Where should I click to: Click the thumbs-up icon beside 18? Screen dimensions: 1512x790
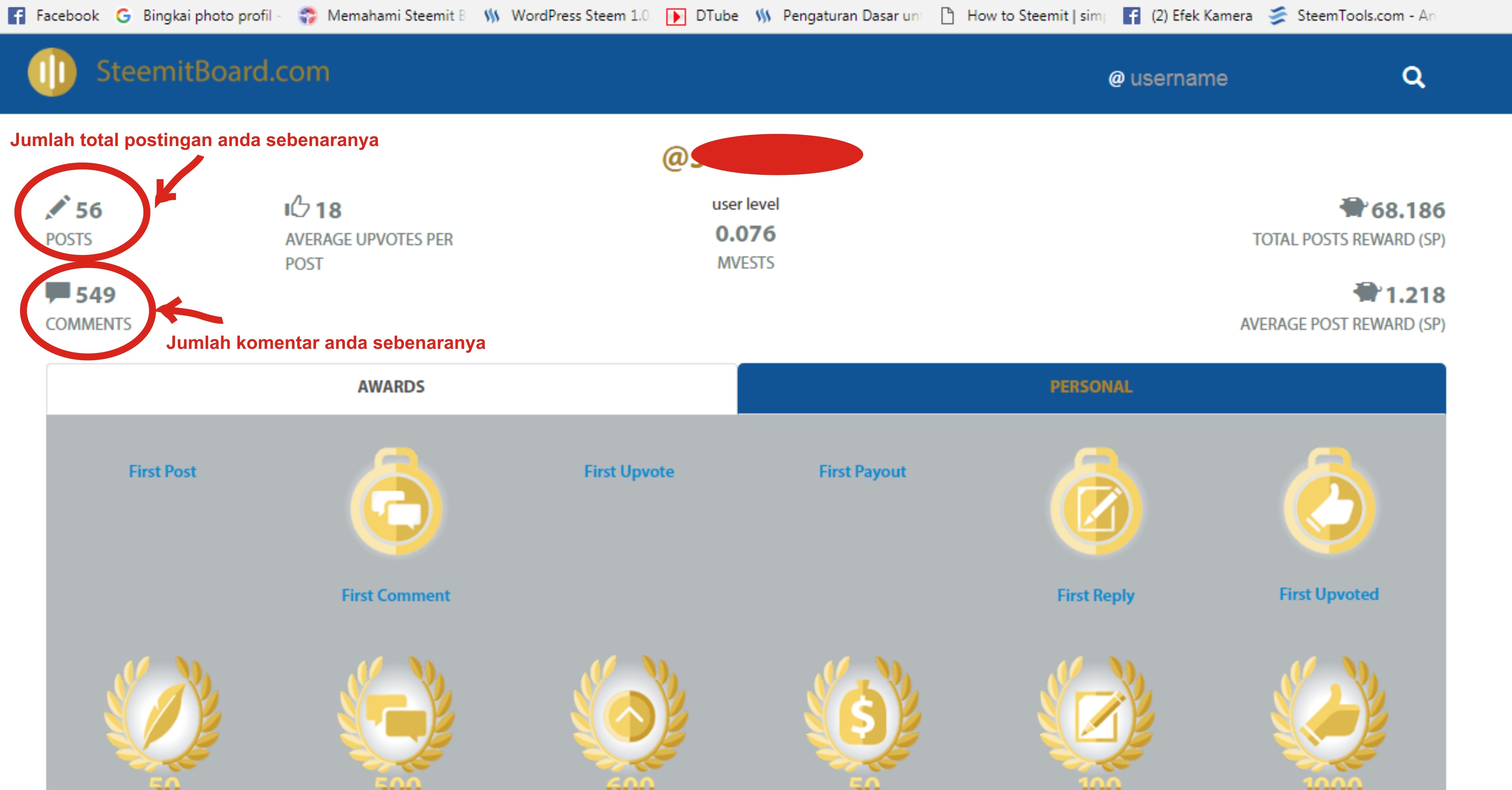(297, 207)
